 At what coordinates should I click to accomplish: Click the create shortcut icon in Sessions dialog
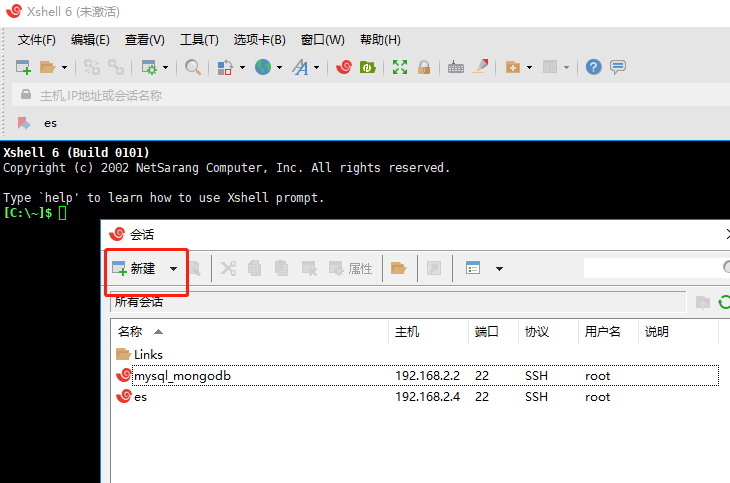point(434,268)
